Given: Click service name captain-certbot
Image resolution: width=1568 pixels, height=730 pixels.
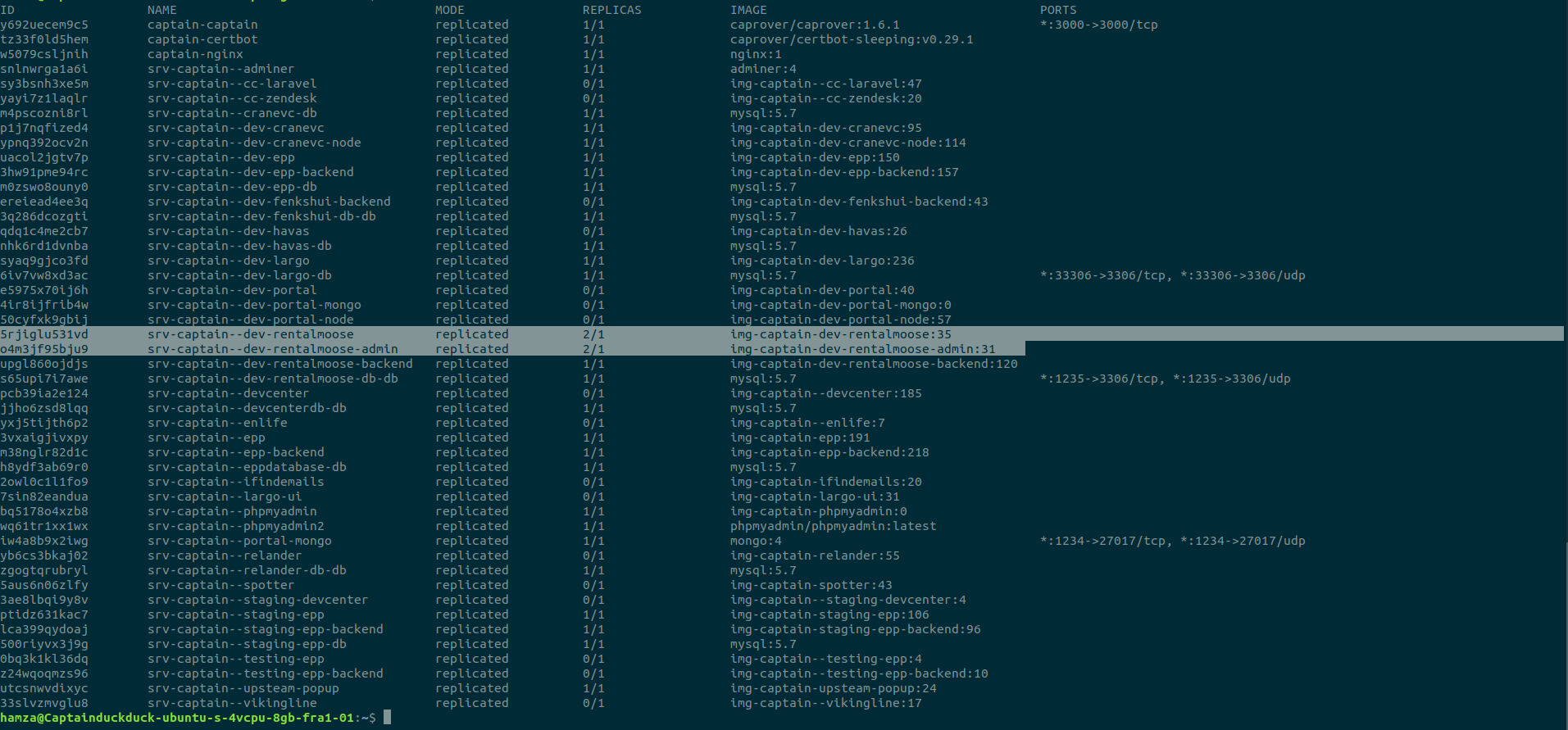Looking at the screenshot, I should (202, 39).
